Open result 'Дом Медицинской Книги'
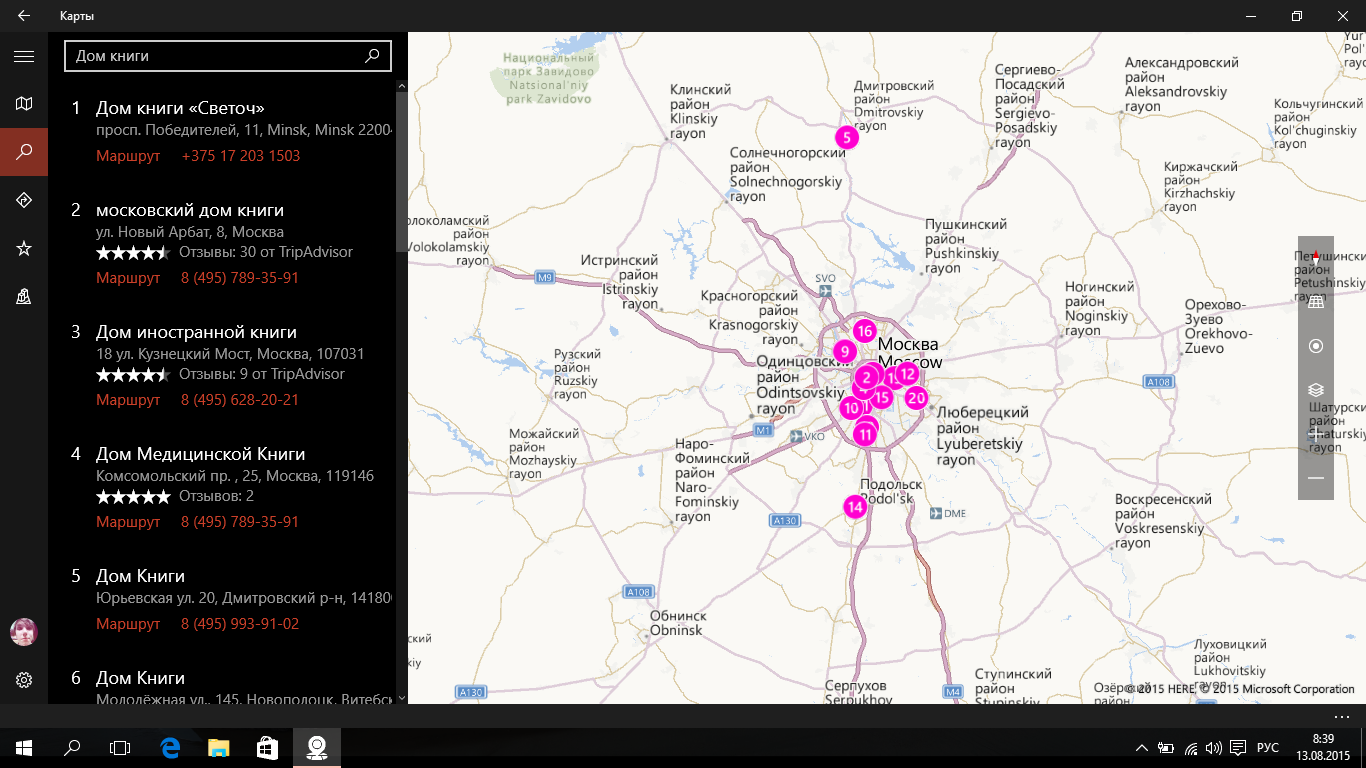This screenshot has width=1366, height=768. (200, 454)
